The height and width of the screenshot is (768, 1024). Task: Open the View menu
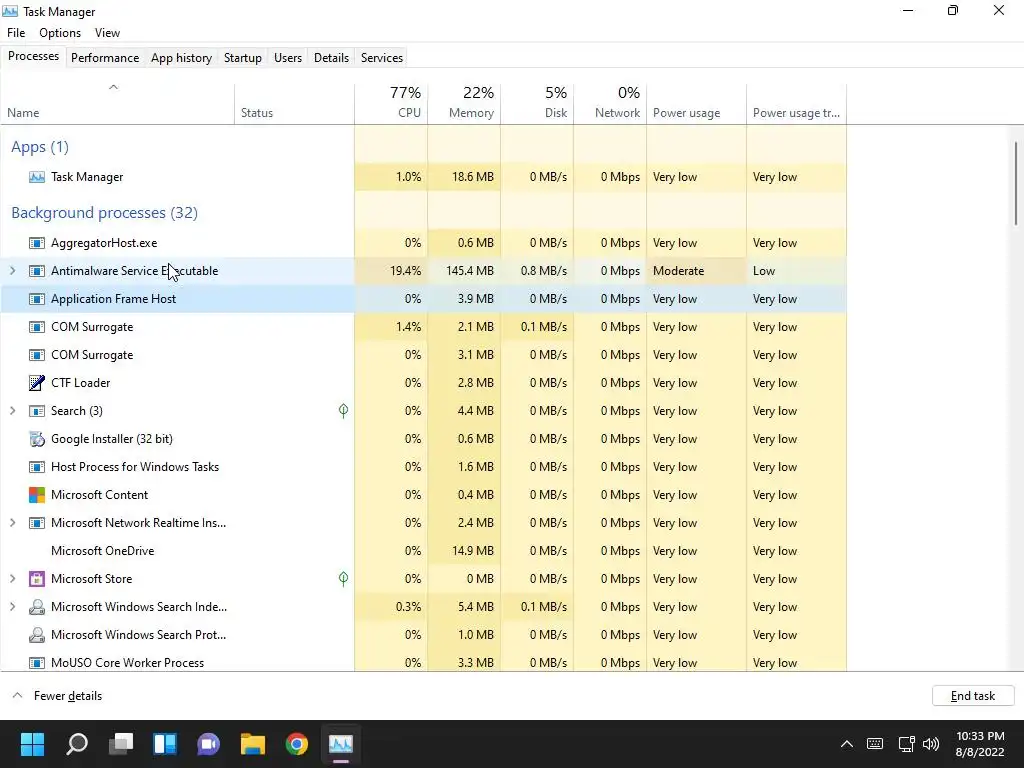(x=107, y=33)
